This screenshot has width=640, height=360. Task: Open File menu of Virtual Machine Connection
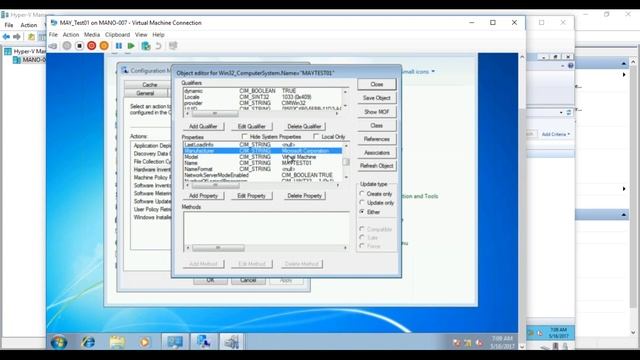tap(53, 35)
